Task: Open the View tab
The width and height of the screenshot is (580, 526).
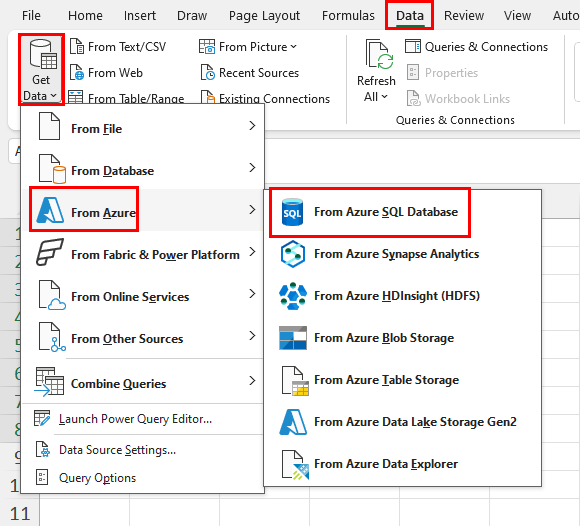Action: tap(517, 16)
